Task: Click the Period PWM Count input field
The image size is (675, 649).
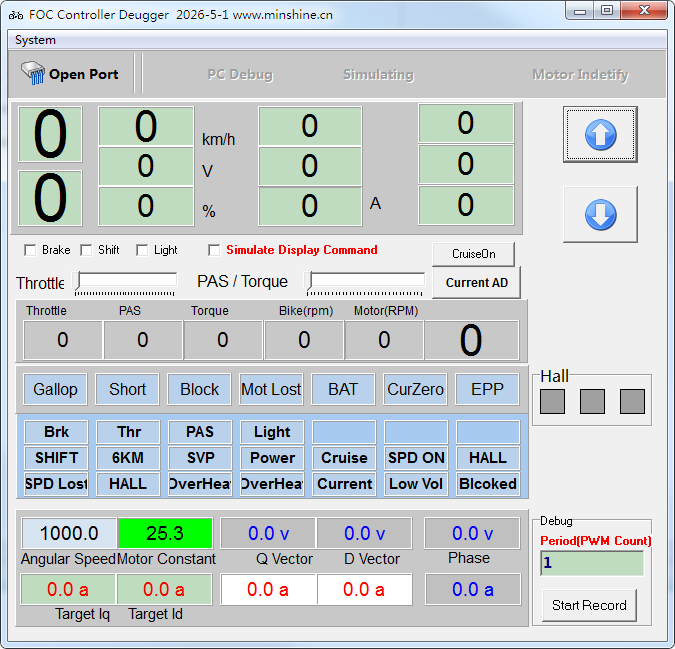Action: coord(592,563)
